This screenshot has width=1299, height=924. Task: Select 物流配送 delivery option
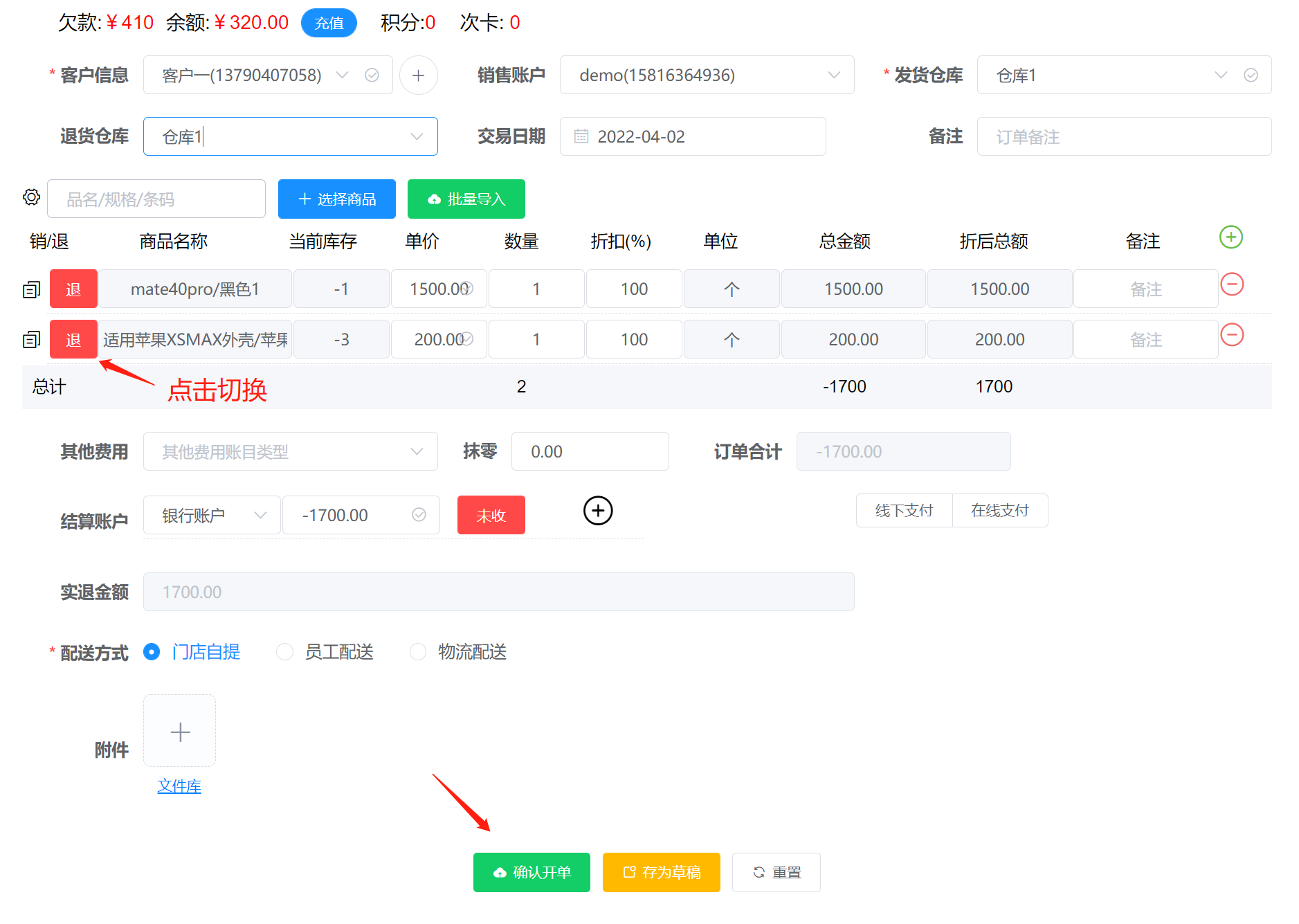[458, 652]
